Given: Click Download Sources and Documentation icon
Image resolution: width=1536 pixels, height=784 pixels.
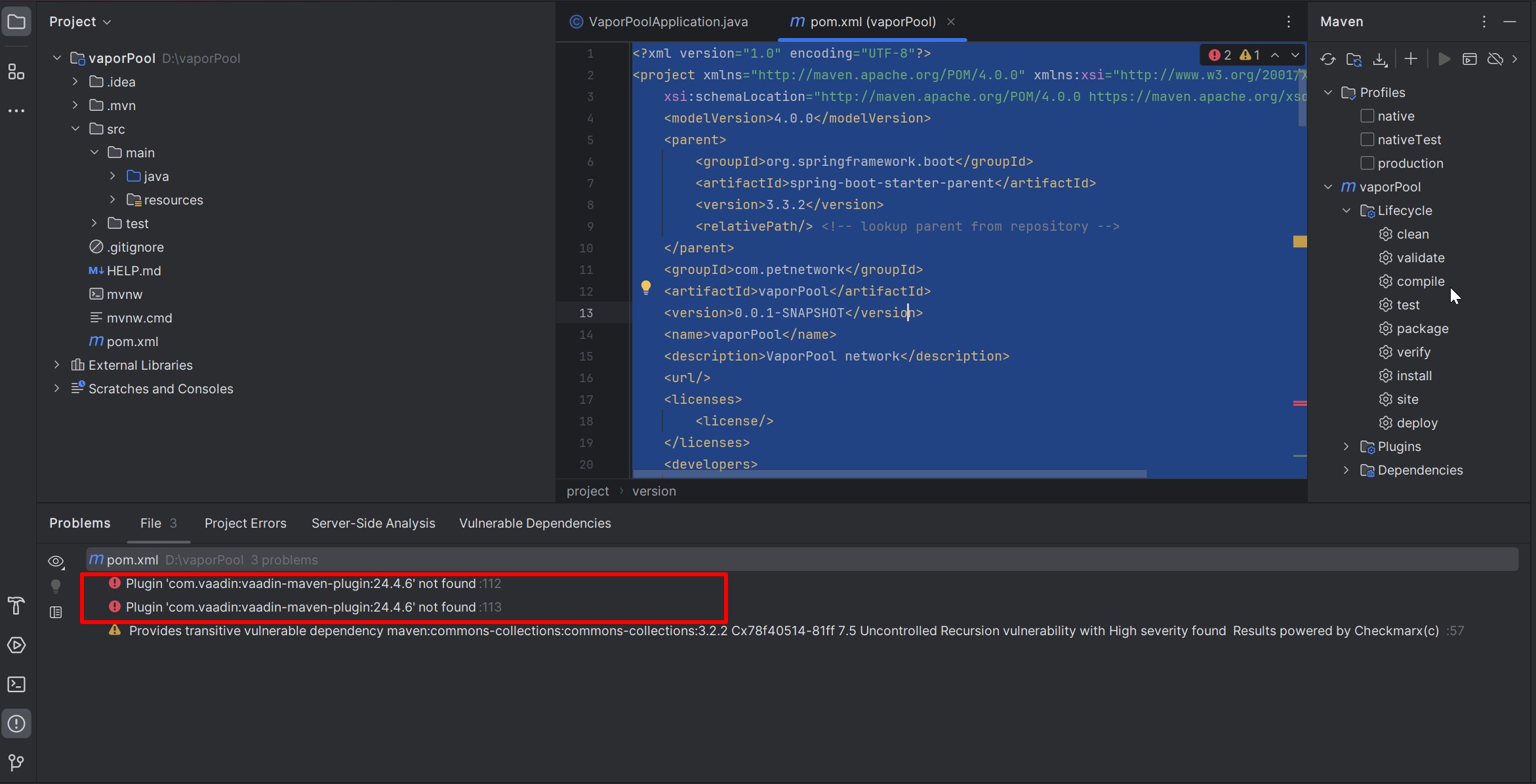Looking at the screenshot, I should tap(1380, 60).
